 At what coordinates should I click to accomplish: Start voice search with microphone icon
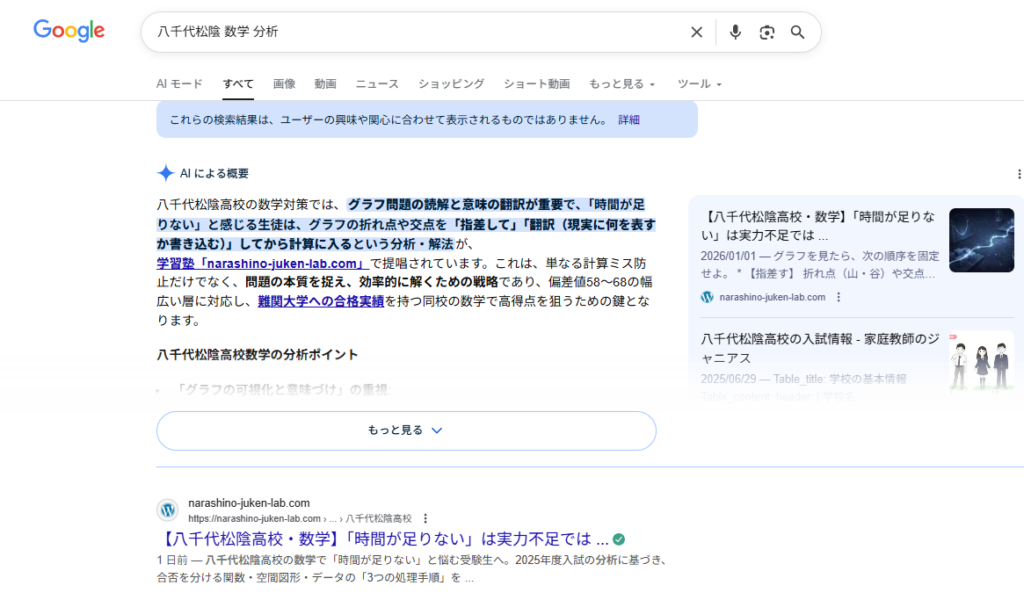(x=735, y=32)
